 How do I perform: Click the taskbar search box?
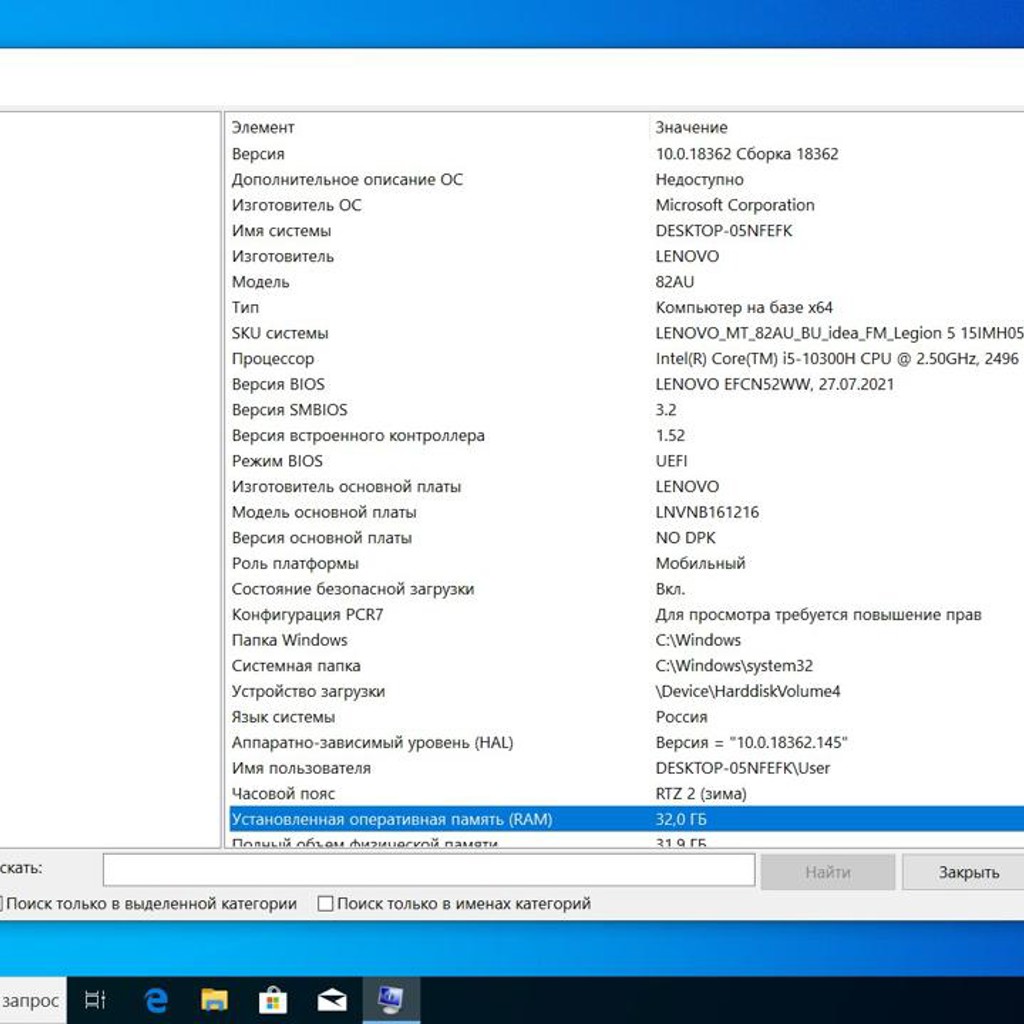pyautogui.click(x=33, y=1000)
